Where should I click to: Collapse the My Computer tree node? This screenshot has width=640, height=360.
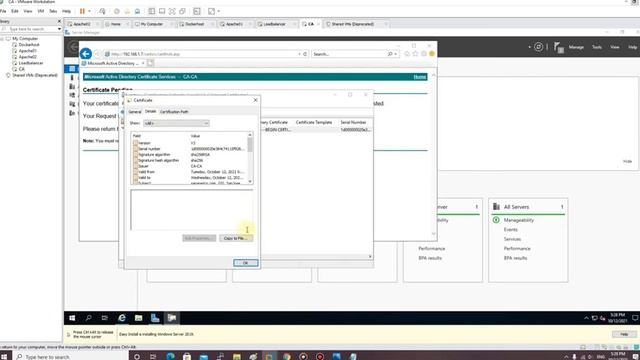(2, 39)
